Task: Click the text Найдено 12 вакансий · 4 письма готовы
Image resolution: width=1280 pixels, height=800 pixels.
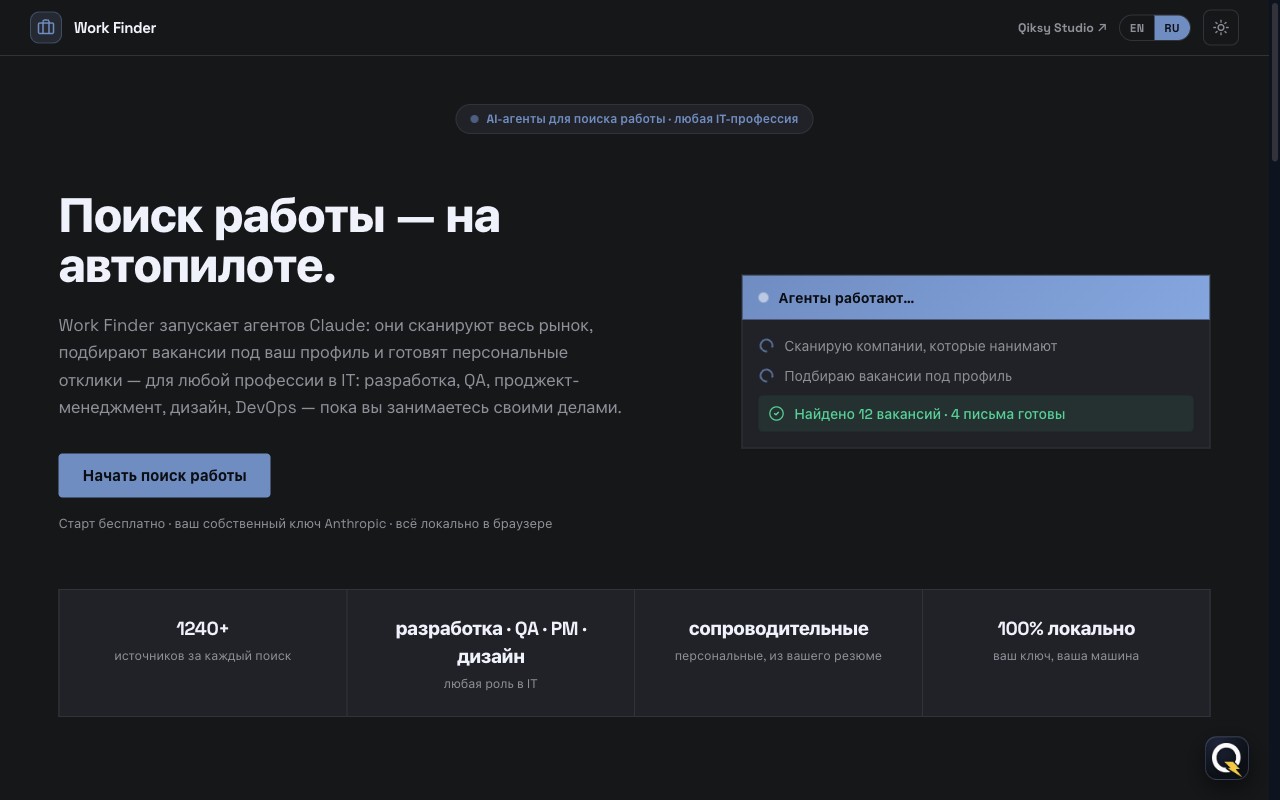Action: point(930,414)
